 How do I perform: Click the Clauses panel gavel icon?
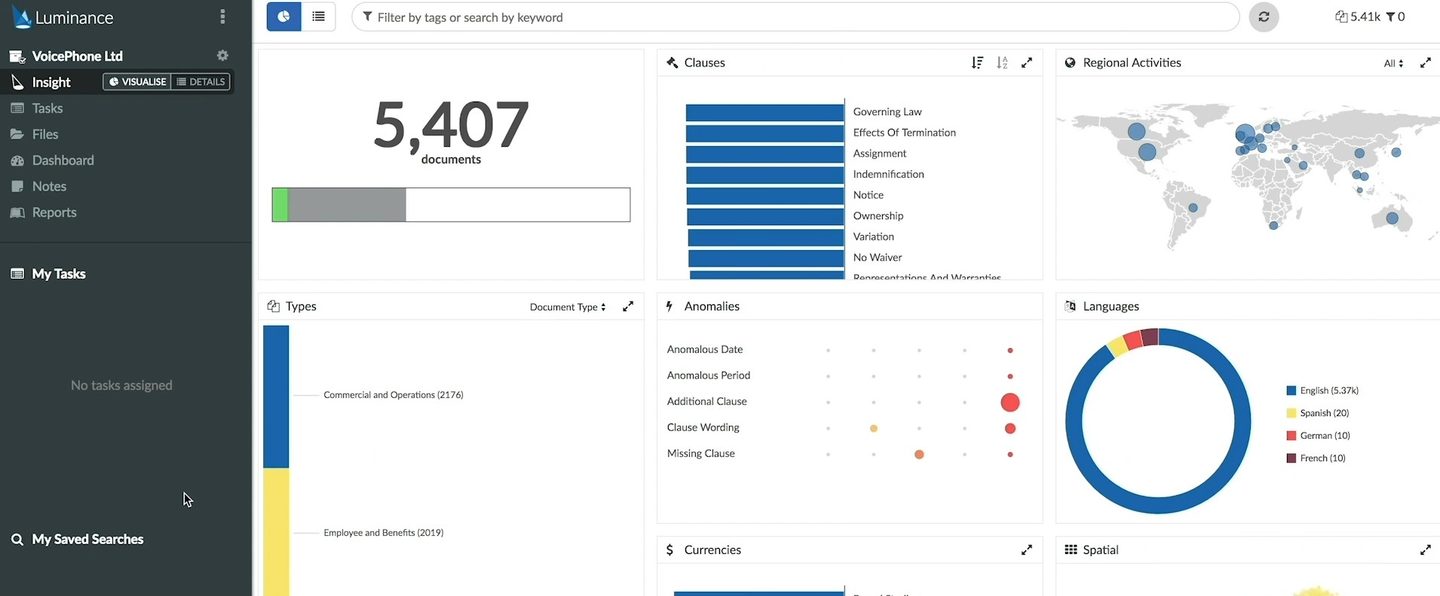point(672,62)
